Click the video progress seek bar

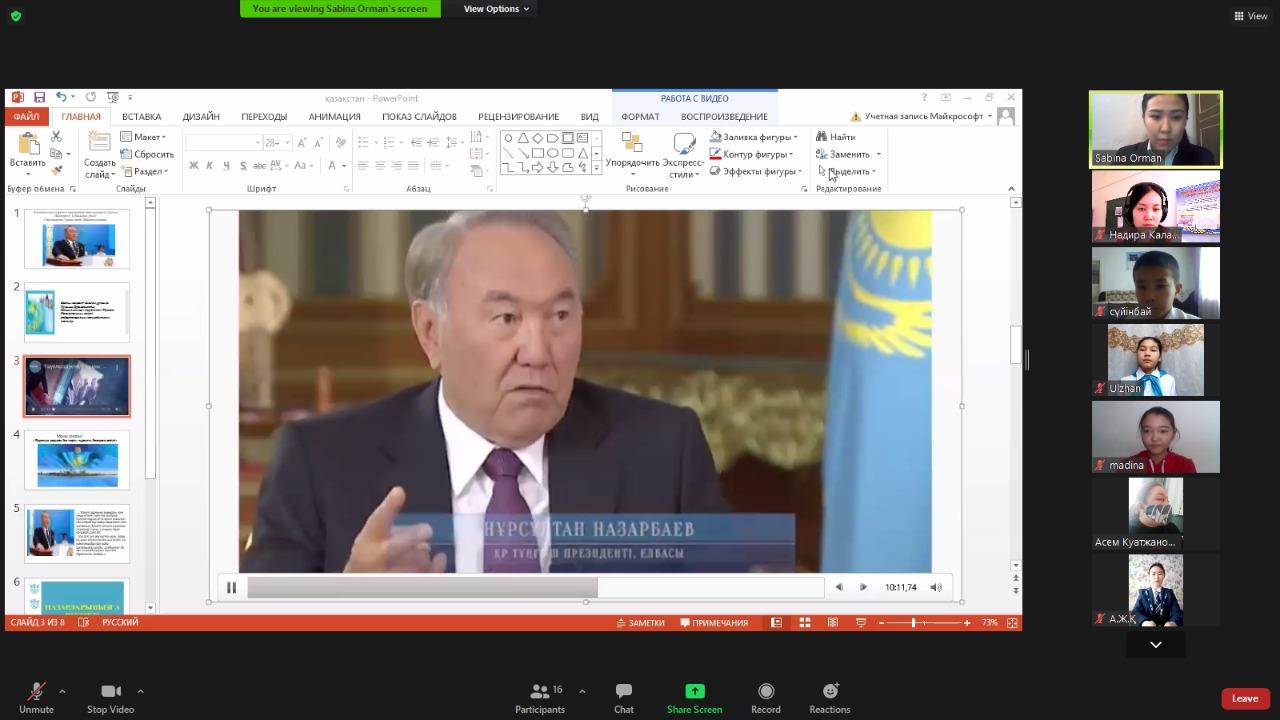pyautogui.click(x=535, y=587)
